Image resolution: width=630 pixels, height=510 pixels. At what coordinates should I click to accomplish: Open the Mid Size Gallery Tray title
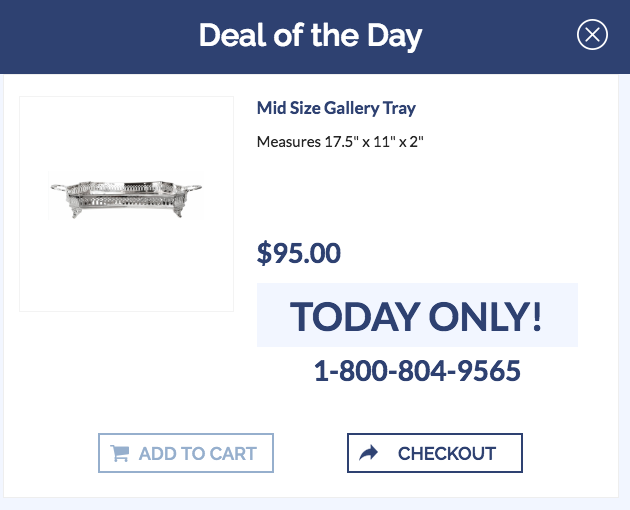point(336,108)
